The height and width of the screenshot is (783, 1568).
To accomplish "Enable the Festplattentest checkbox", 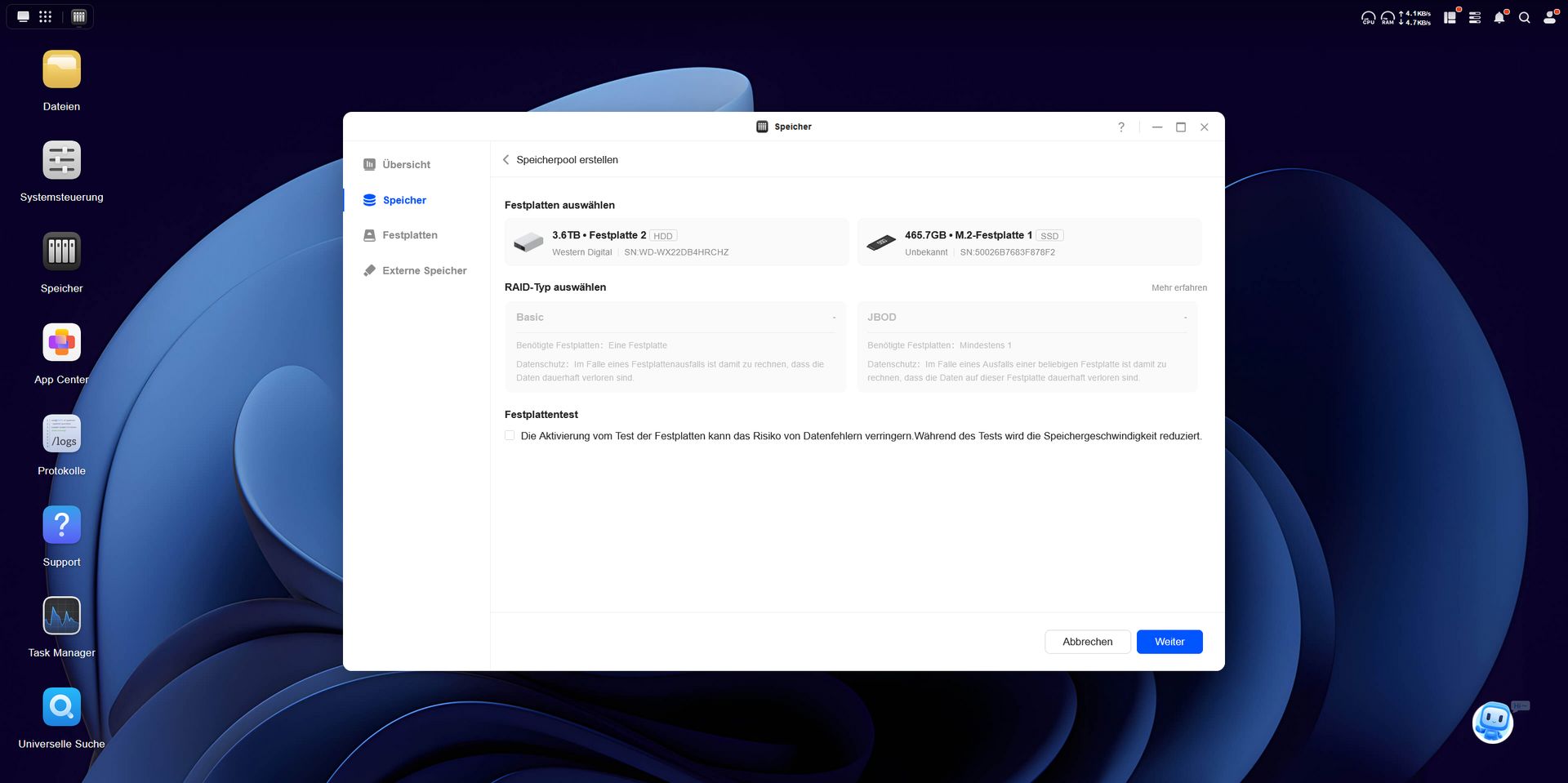I will tap(509, 435).
